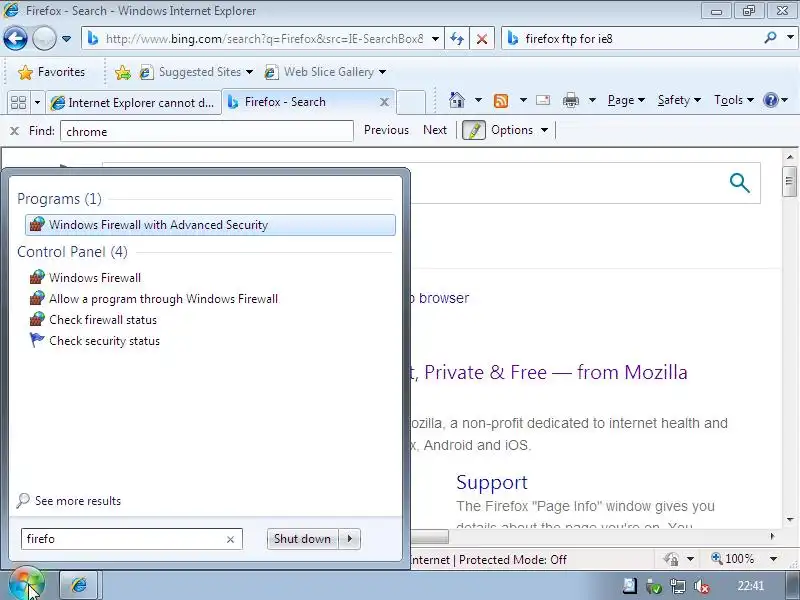Open the Safety menu
Screen dimensions: 800x600
679,100
